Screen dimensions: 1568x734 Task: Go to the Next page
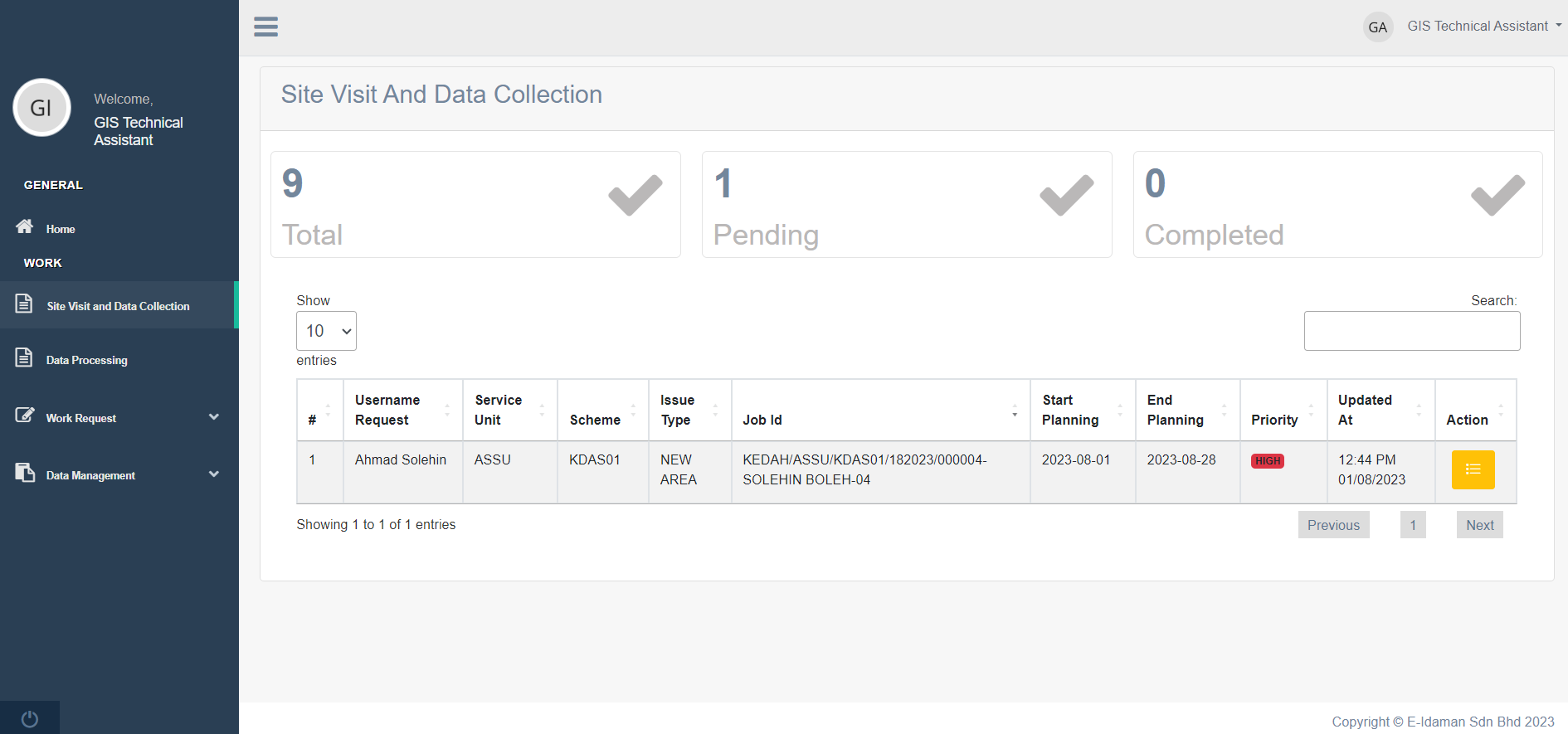point(1479,525)
